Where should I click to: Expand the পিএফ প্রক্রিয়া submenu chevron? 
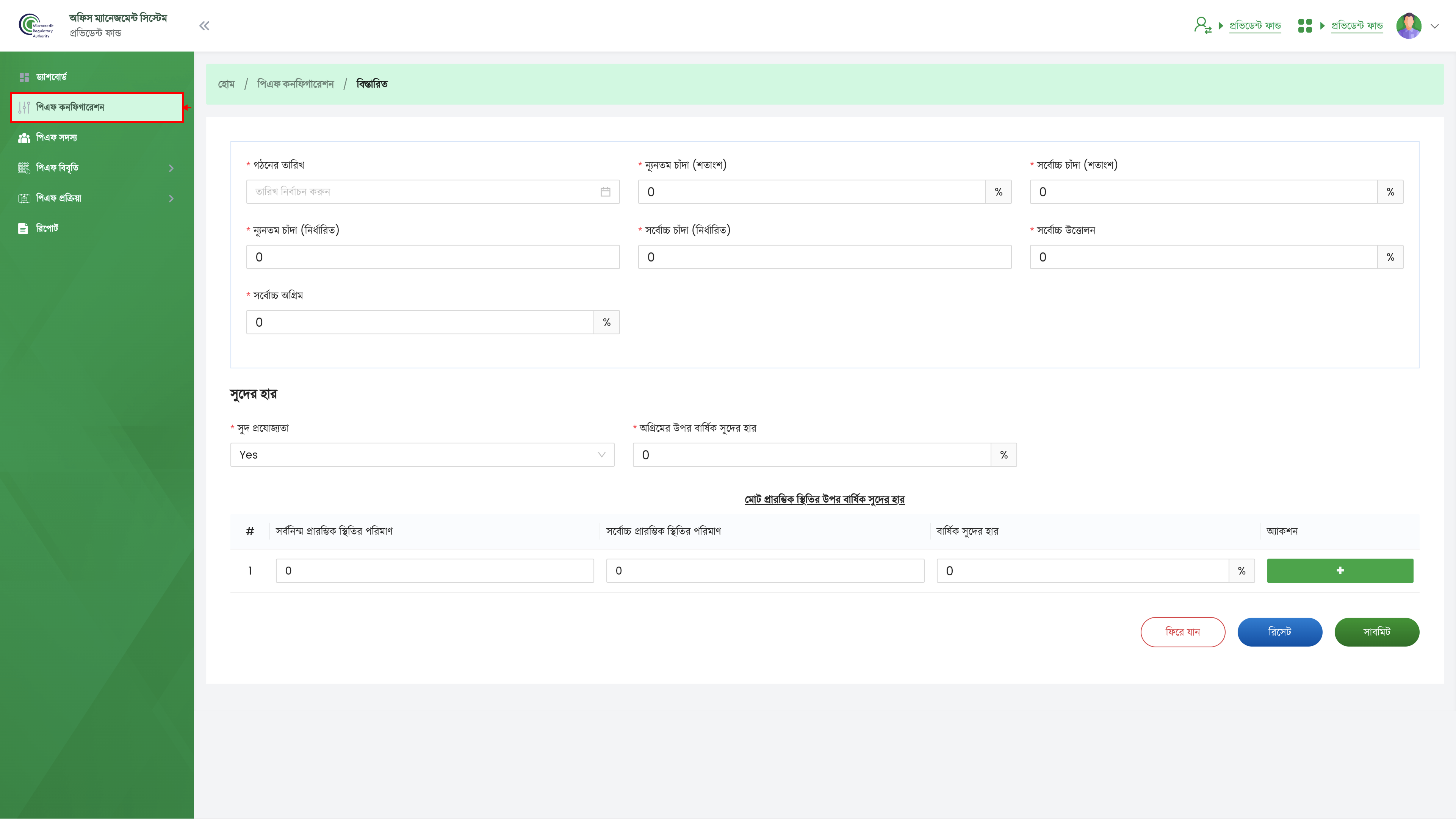tap(171, 198)
